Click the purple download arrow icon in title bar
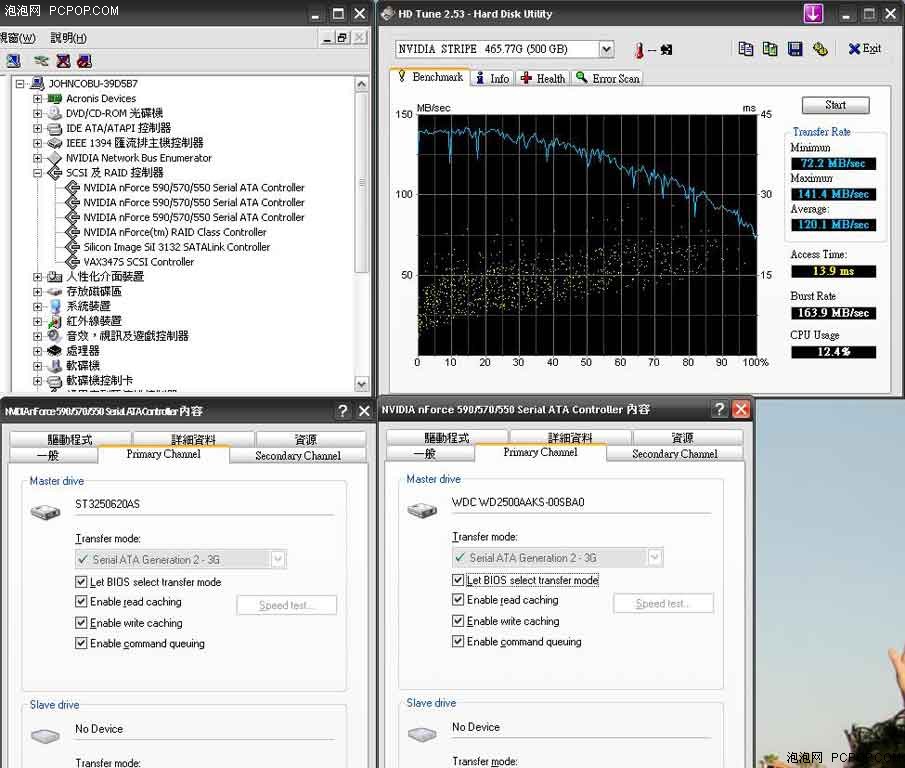 point(813,13)
